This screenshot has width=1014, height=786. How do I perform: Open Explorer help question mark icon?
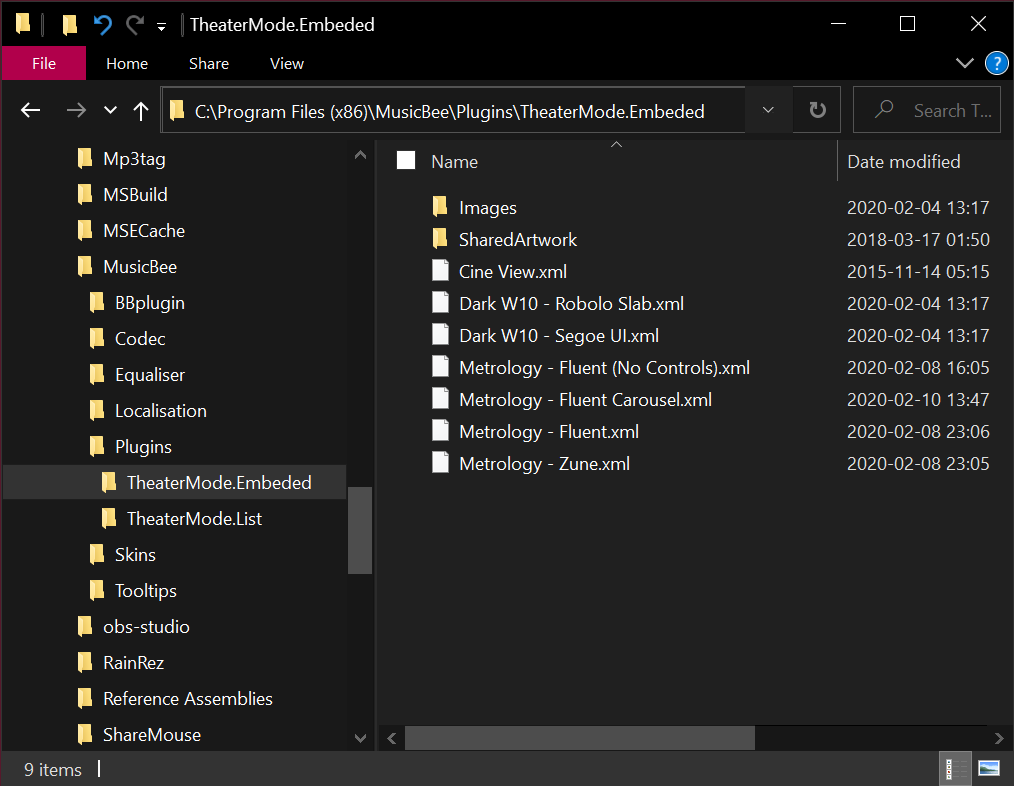point(996,64)
